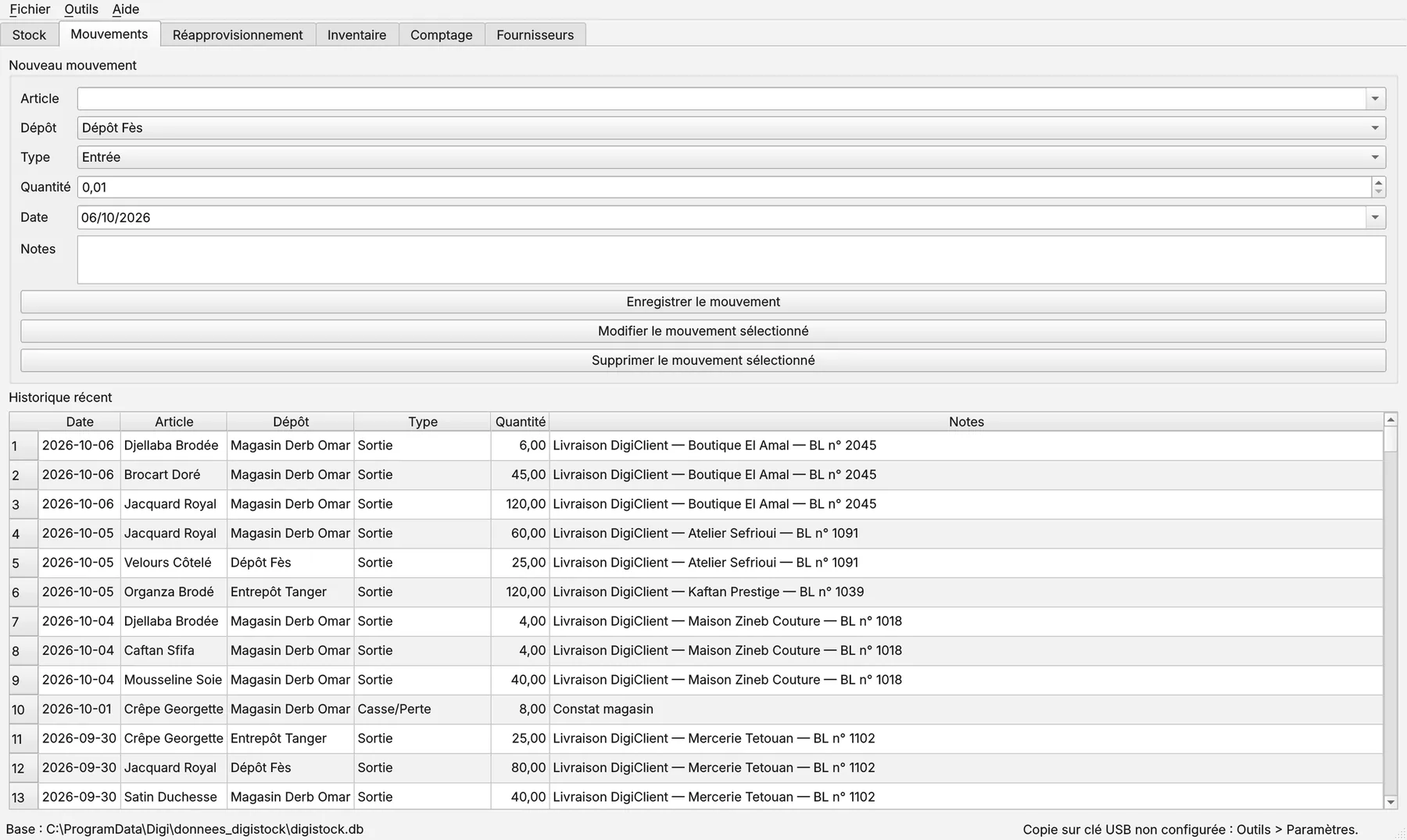Select the Brocart Doré article cell
Screen dimensions: 1407x840
[174, 475]
